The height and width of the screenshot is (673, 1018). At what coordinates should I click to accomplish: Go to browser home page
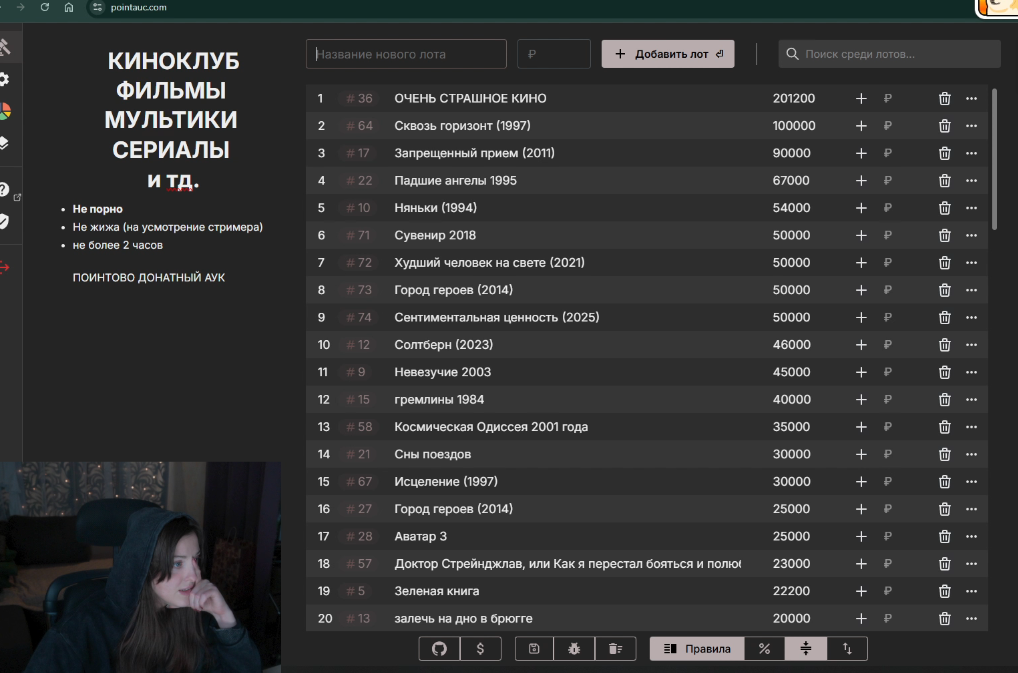pos(69,7)
